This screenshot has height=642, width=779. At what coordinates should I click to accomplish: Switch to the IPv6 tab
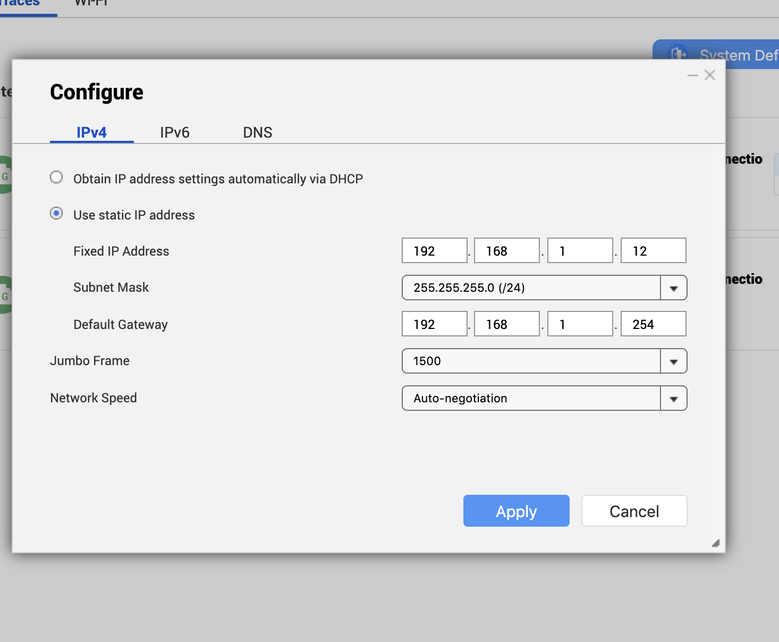click(x=174, y=133)
